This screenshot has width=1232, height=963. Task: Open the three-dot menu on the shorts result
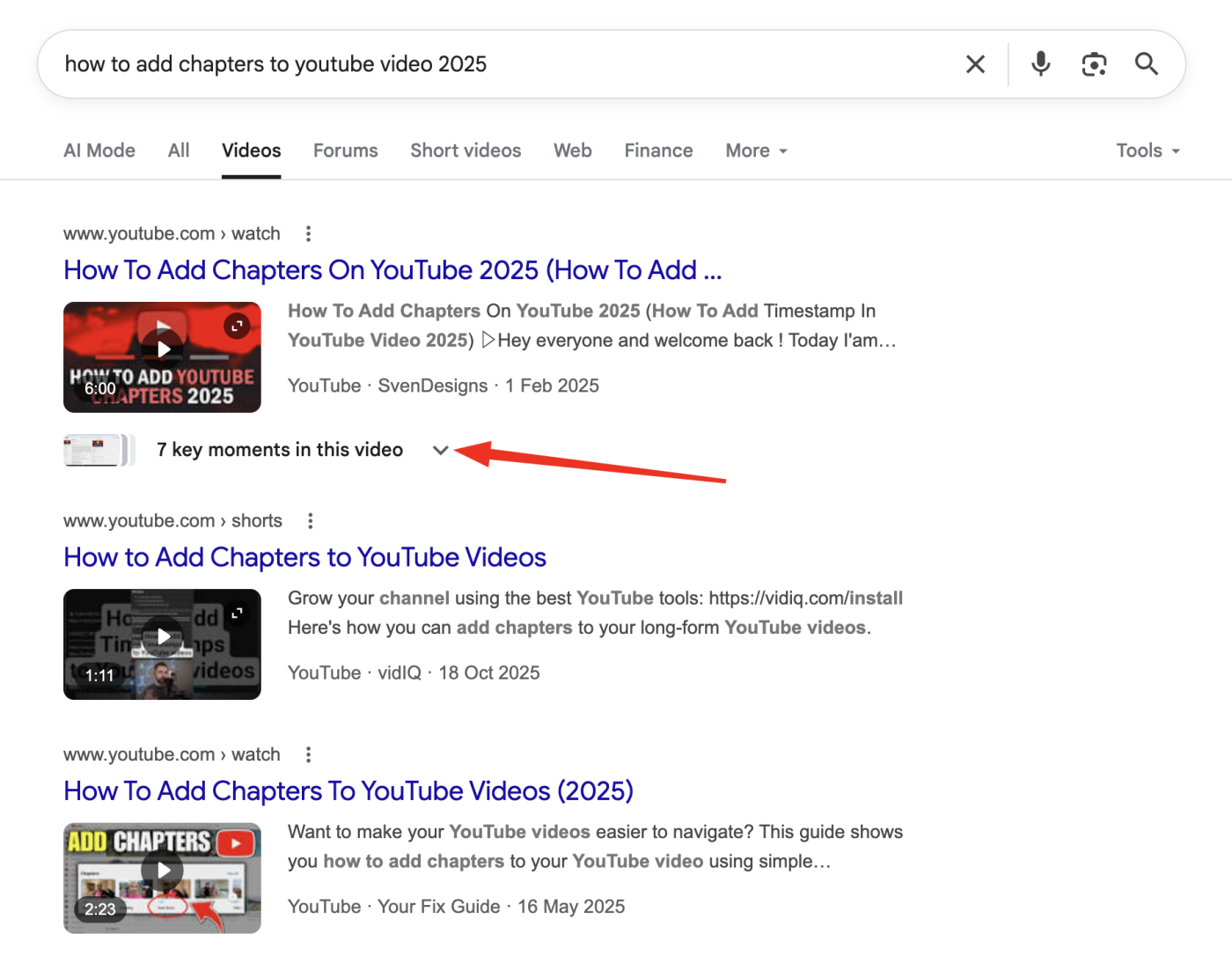click(x=310, y=520)
